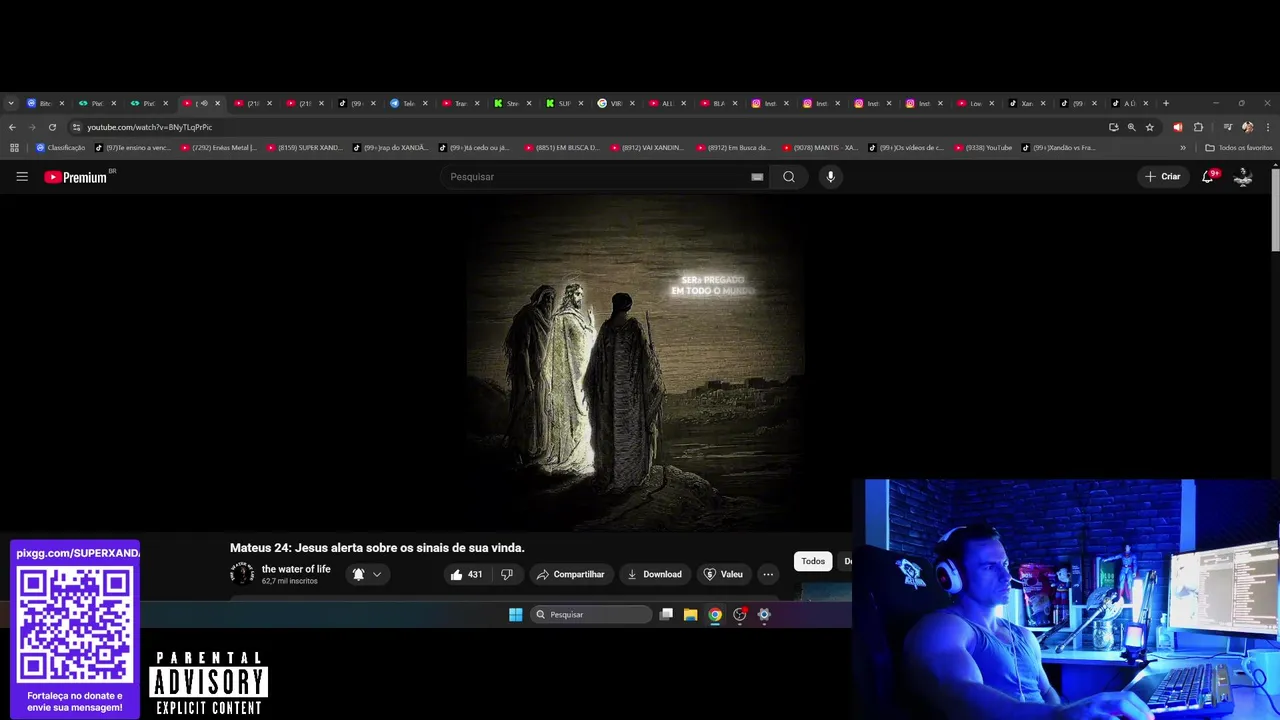Like the video with 431 likes
1280x720 pixels.
click(x=466, y=574)
